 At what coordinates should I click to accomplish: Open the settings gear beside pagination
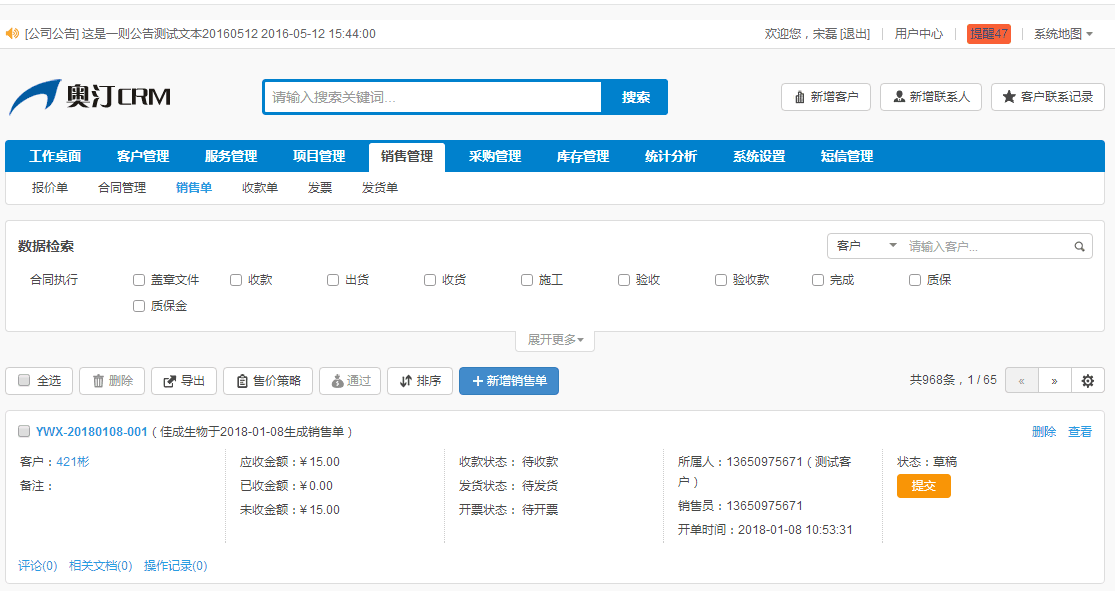1087,381
